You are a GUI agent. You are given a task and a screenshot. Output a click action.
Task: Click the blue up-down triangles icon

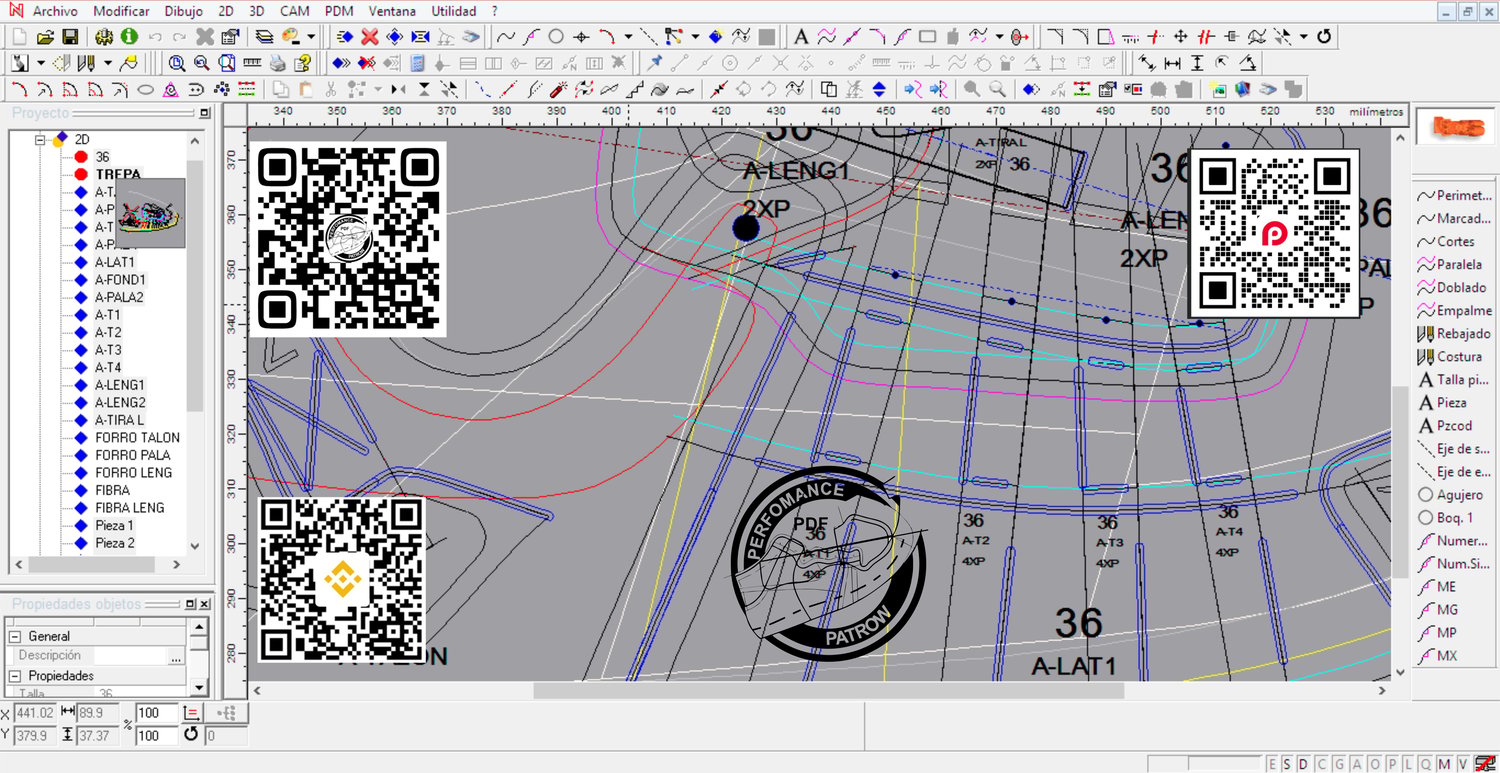[879, 89]
